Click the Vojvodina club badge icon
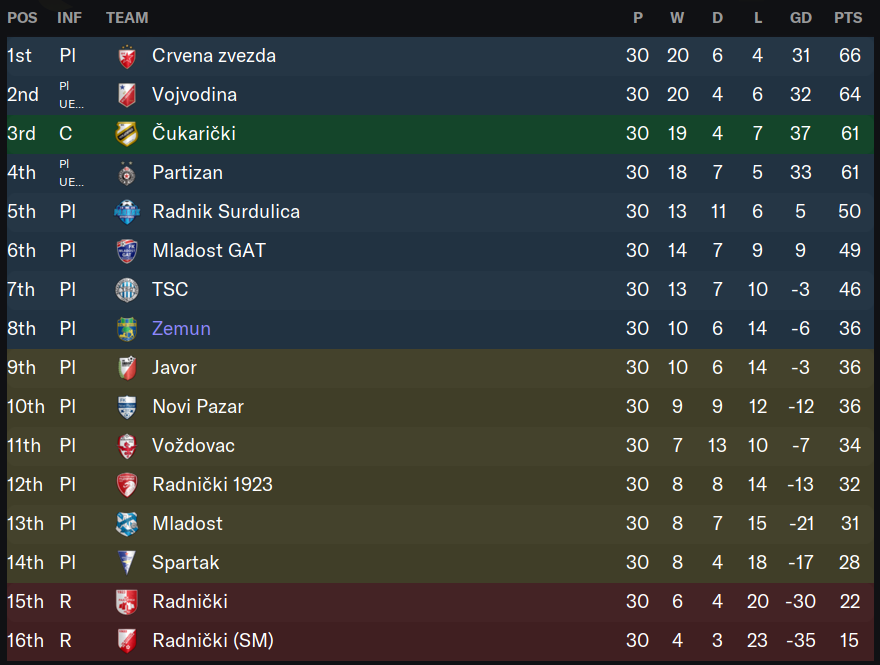This screenshot has width=880, height=665. (x=127, y=95)
